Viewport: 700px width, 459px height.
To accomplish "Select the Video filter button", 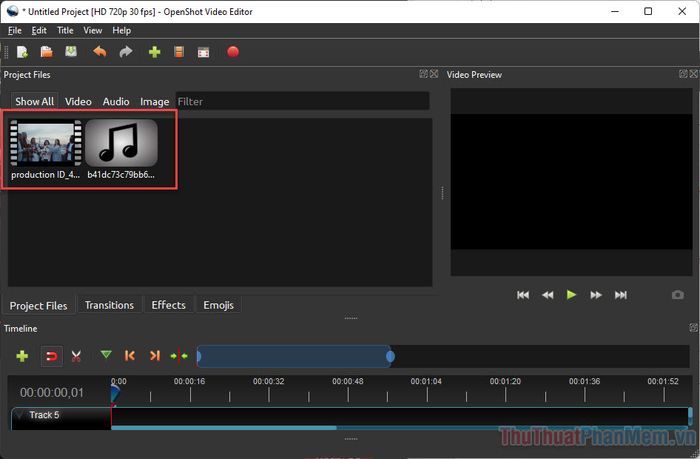I will click(78, 101).
